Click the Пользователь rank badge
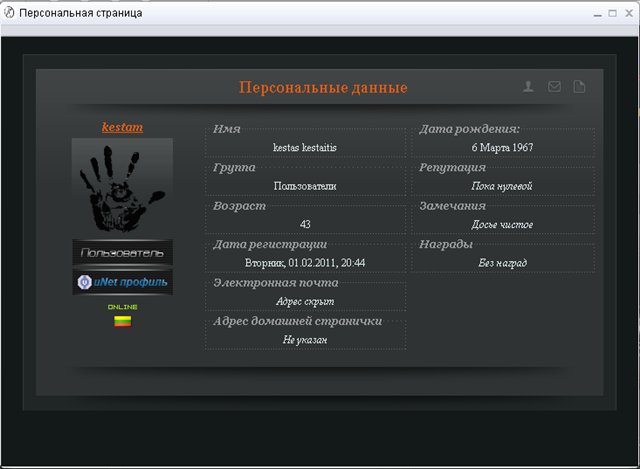The width and height of the screenshot is (640, 469). click(122, 253)
